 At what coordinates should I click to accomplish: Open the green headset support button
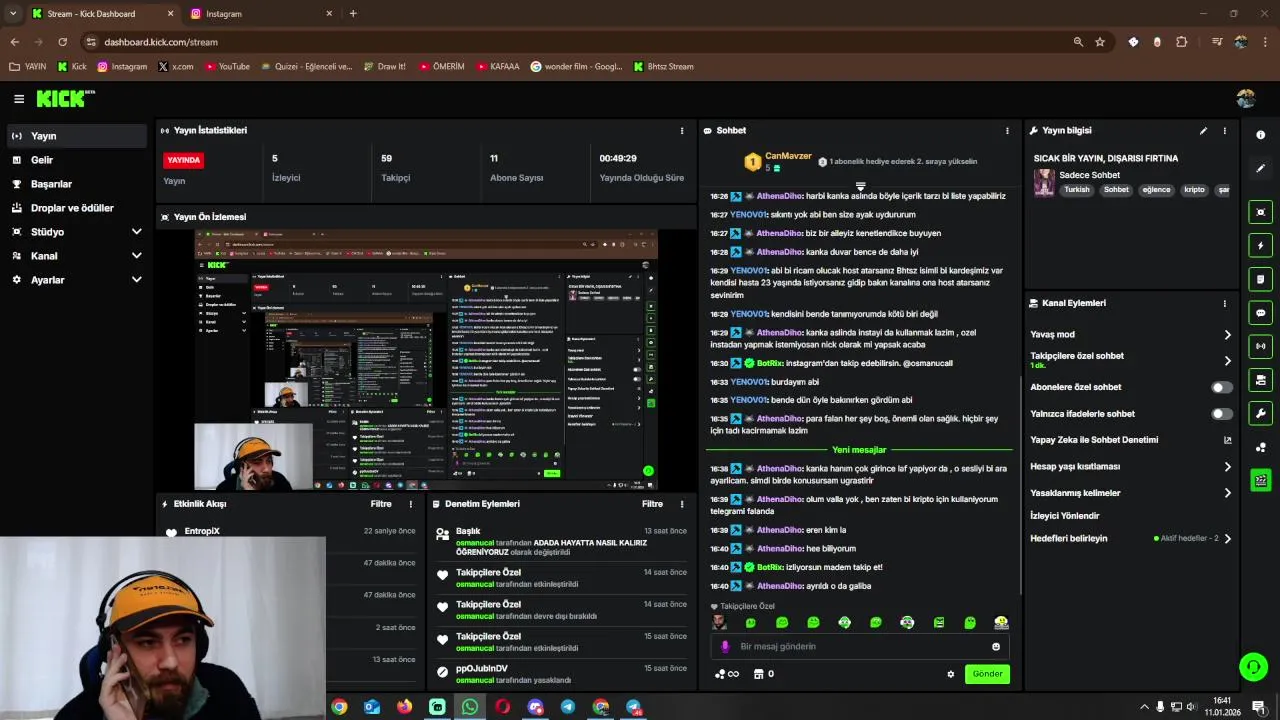(1253, 666)
